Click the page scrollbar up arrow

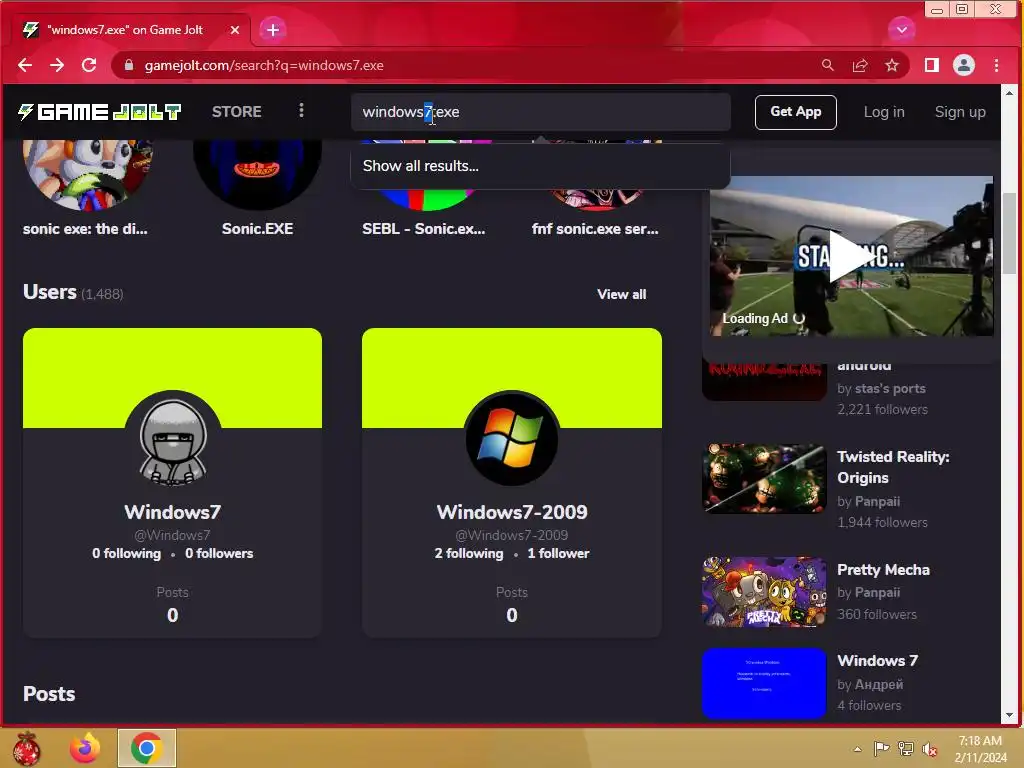click(1010, 93)
